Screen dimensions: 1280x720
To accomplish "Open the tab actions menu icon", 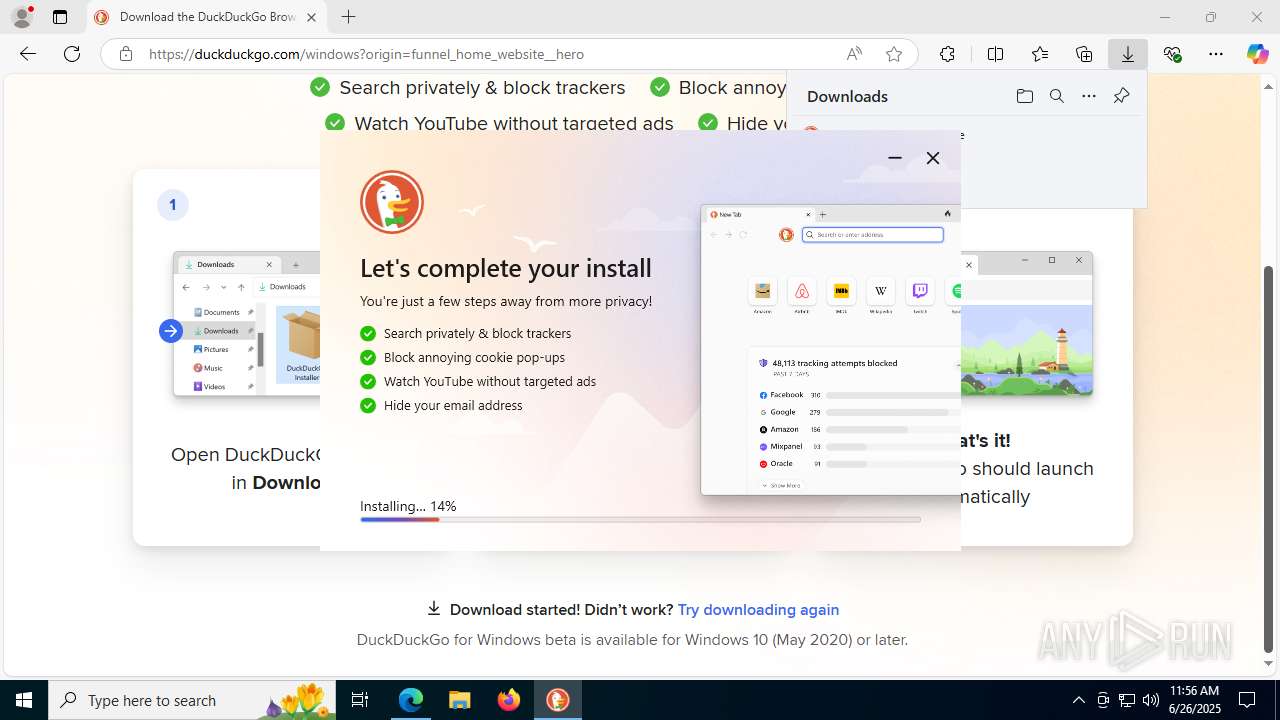I will click(60, 17).
